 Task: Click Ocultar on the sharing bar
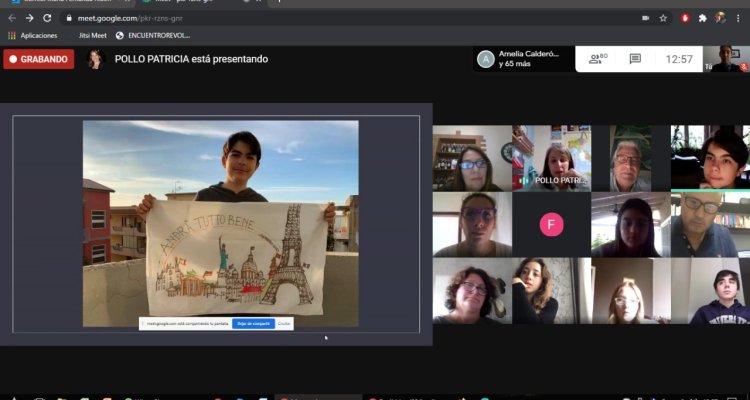[284, 324]
